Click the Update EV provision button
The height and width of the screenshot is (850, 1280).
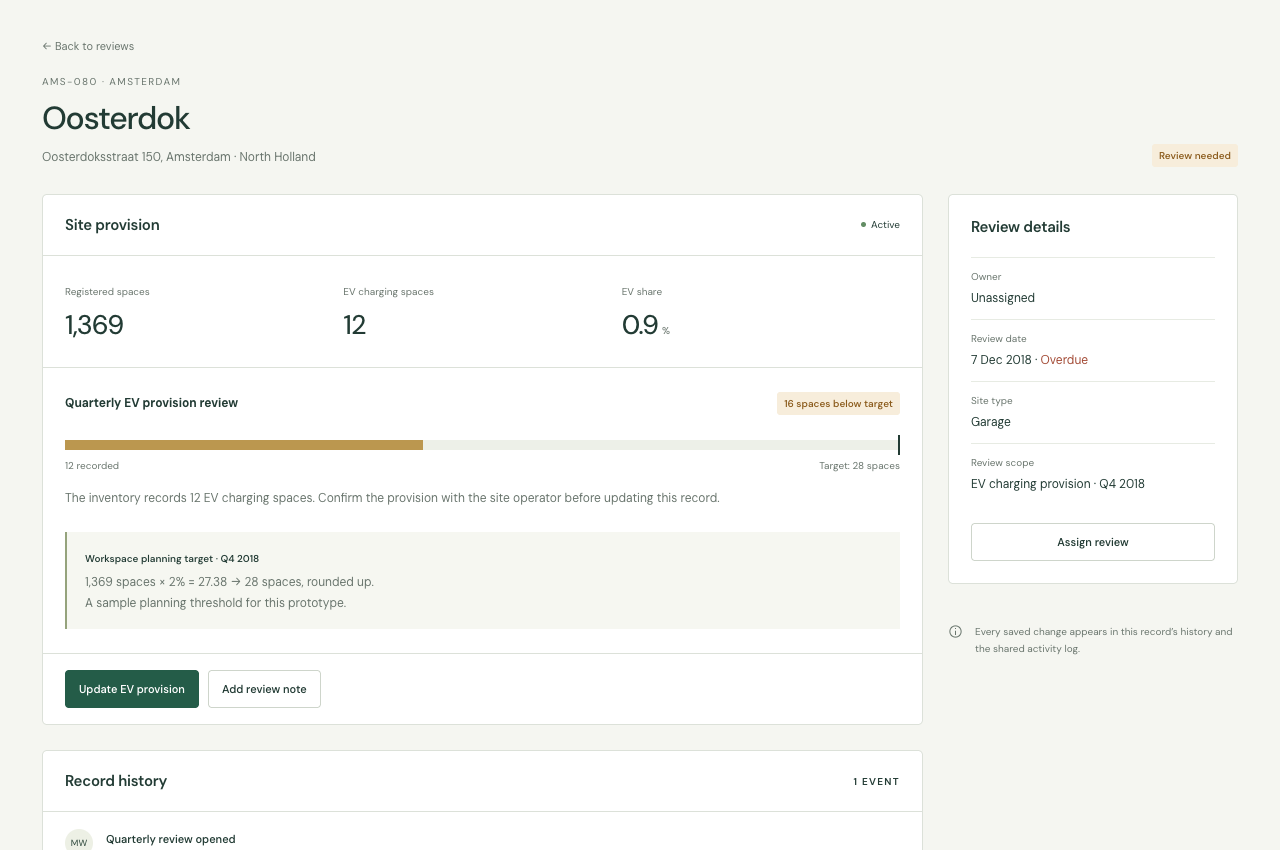132,689
